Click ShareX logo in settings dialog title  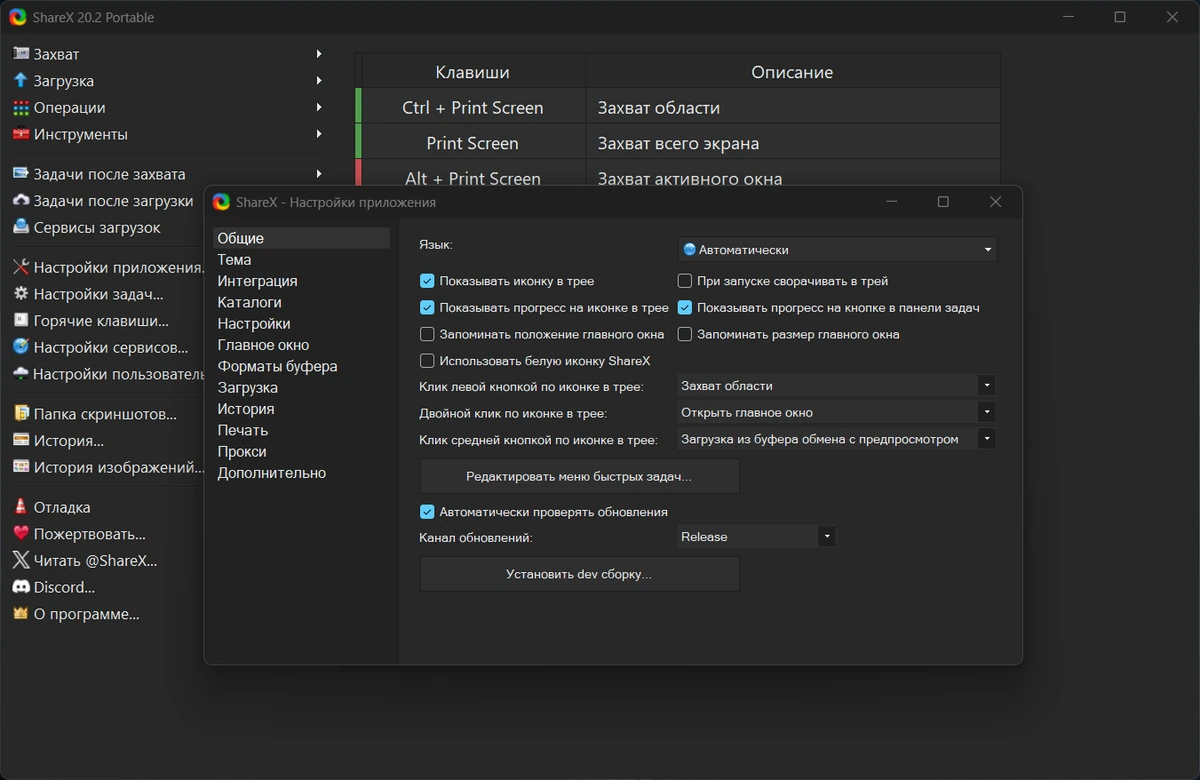click(x=222, y=202)
